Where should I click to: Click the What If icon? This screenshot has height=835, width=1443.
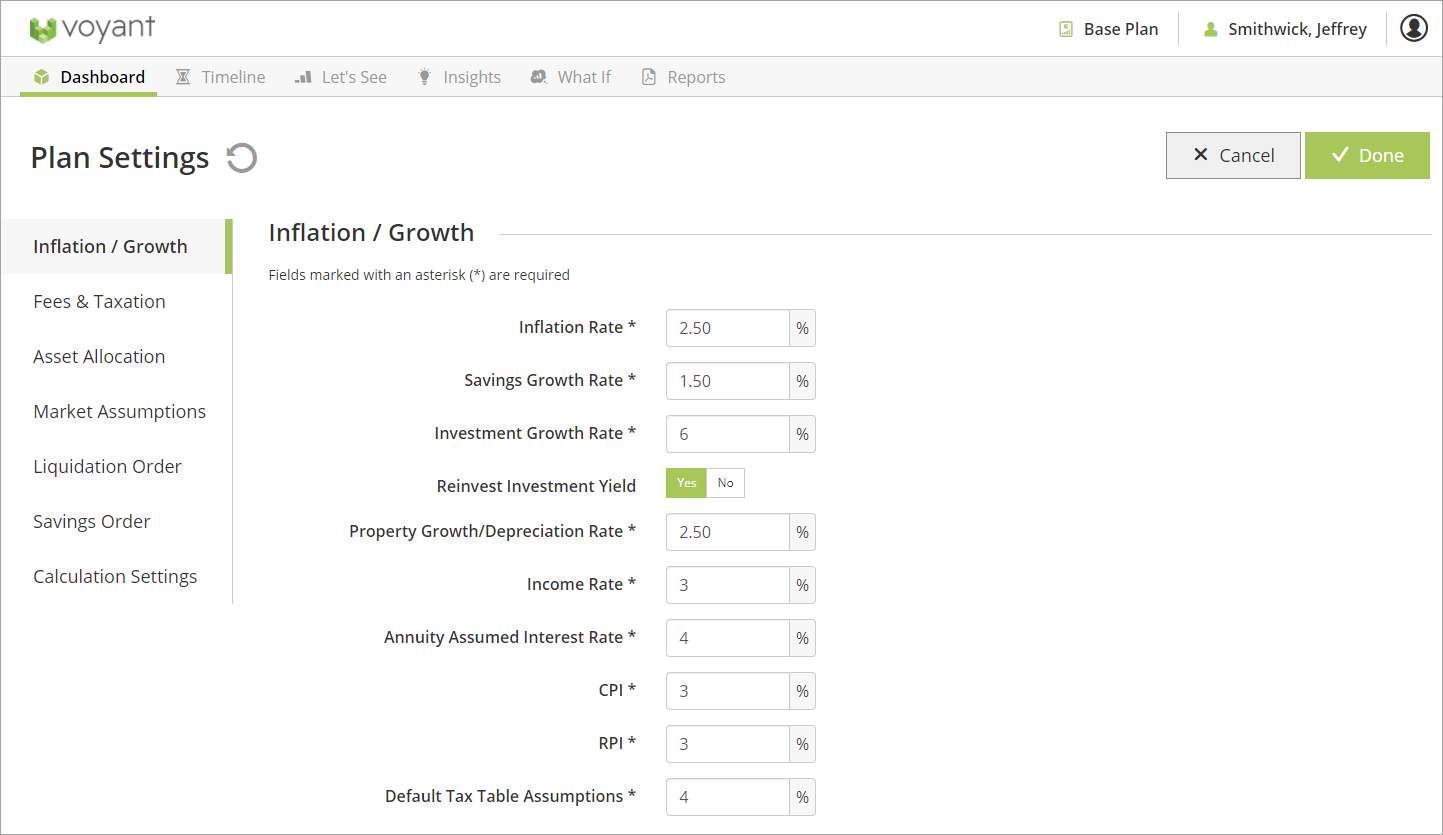coord(539,77)
